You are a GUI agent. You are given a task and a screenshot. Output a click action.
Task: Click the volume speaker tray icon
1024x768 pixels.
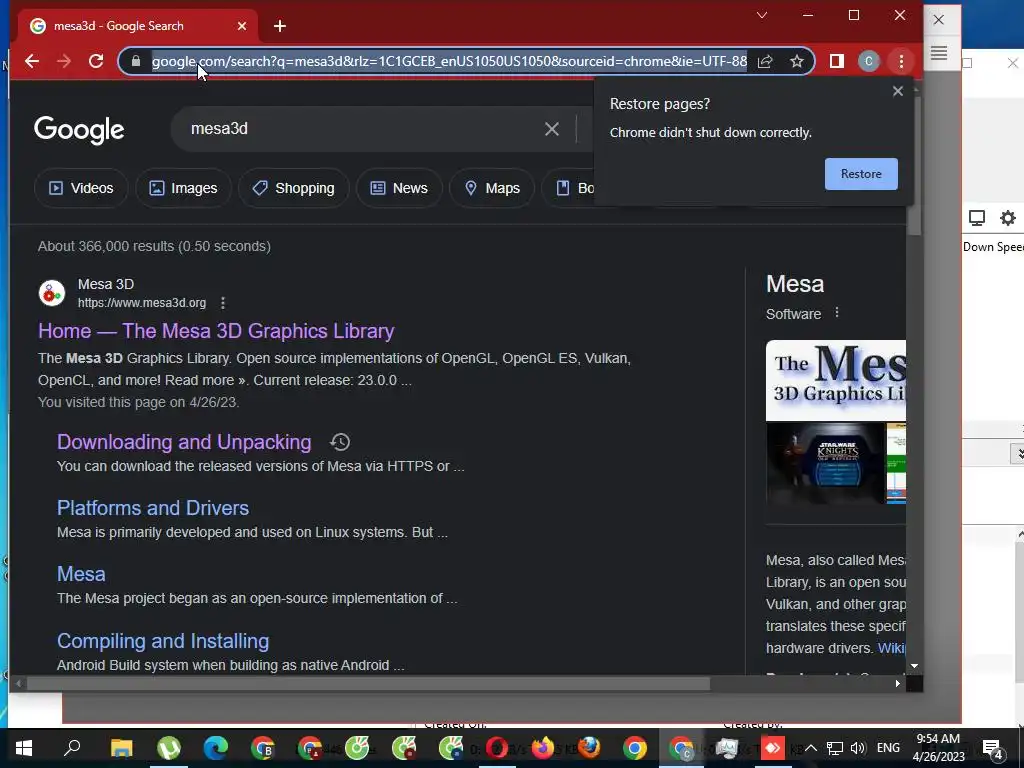coord(858,748)
